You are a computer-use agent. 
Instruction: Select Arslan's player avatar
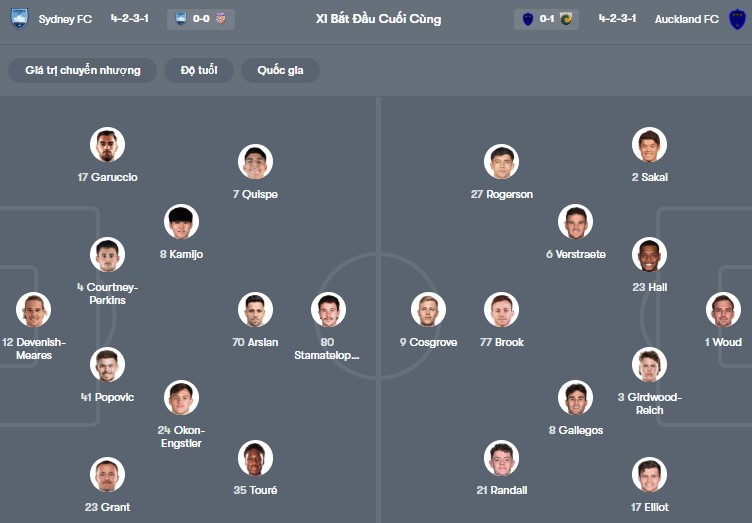tap(255, 310)
